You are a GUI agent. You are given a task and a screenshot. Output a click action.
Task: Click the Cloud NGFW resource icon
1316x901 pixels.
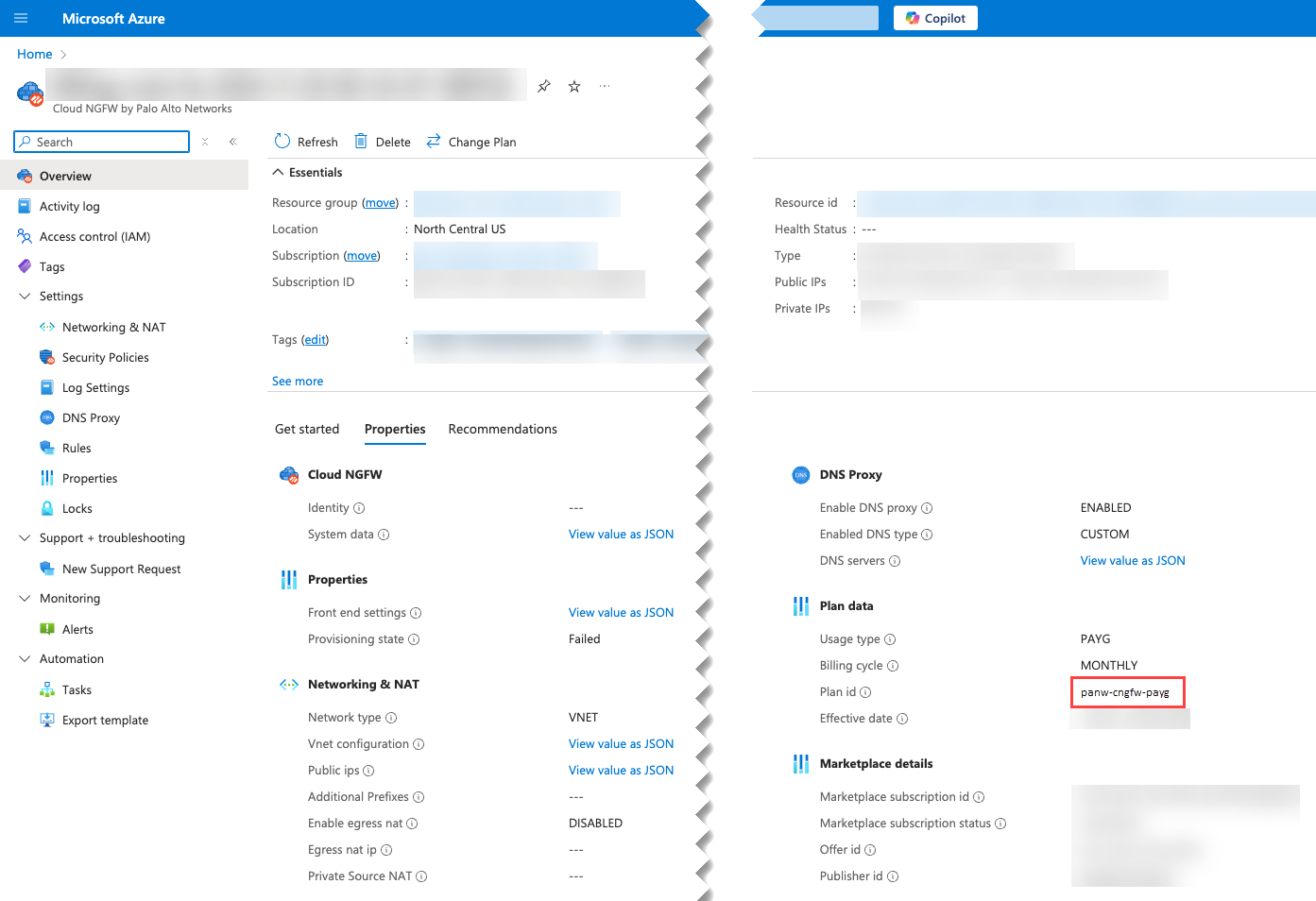(30, 93)
